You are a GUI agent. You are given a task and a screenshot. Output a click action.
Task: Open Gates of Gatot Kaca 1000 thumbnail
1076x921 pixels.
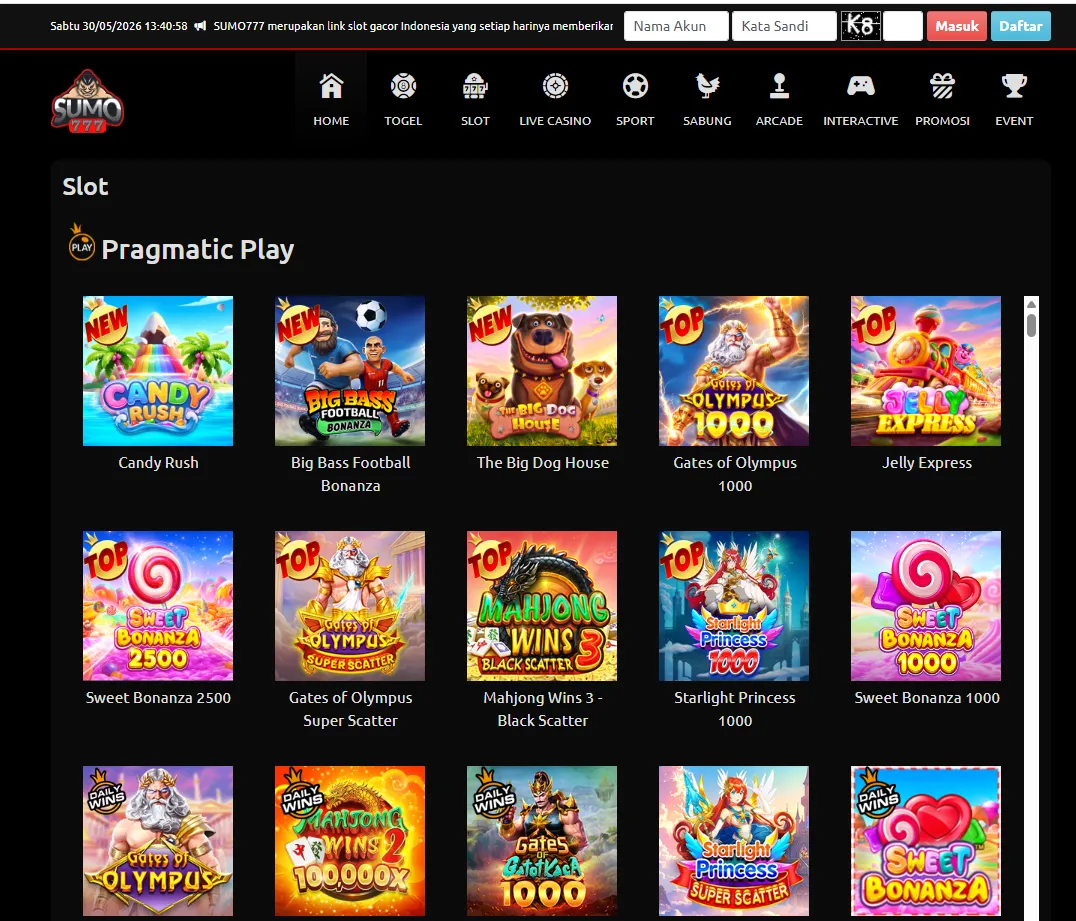click(x=542, y=841)
